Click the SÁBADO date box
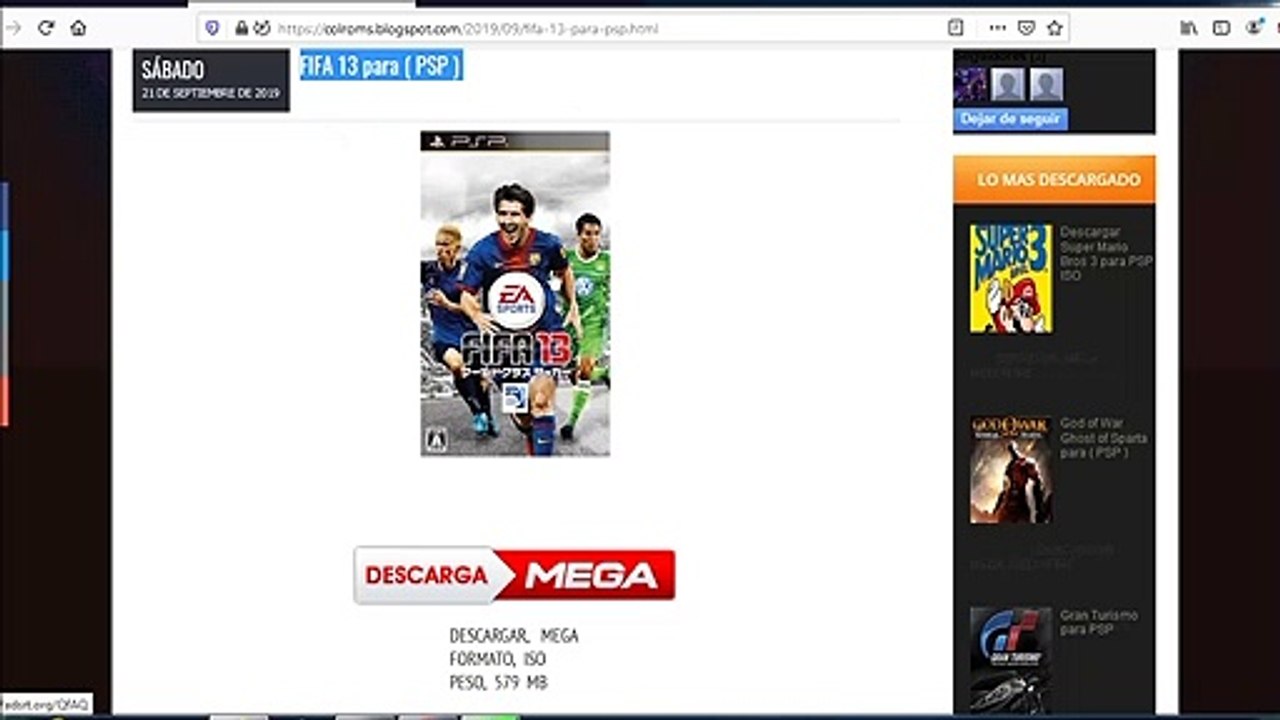This screenshot has width=1280, height=720. 211,80
